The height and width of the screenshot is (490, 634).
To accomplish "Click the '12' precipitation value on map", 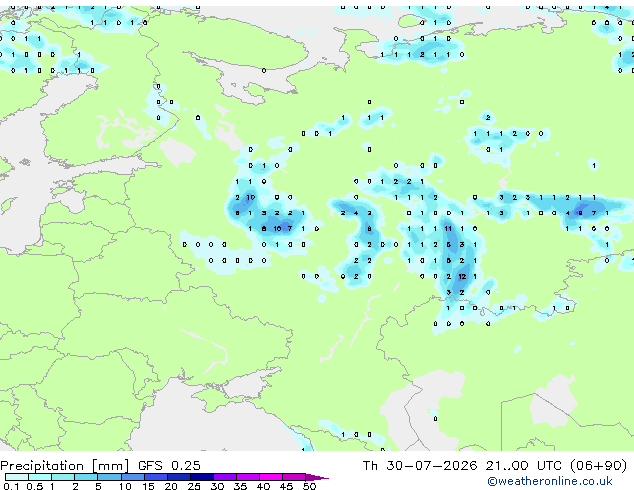I will tap(462, 277).
